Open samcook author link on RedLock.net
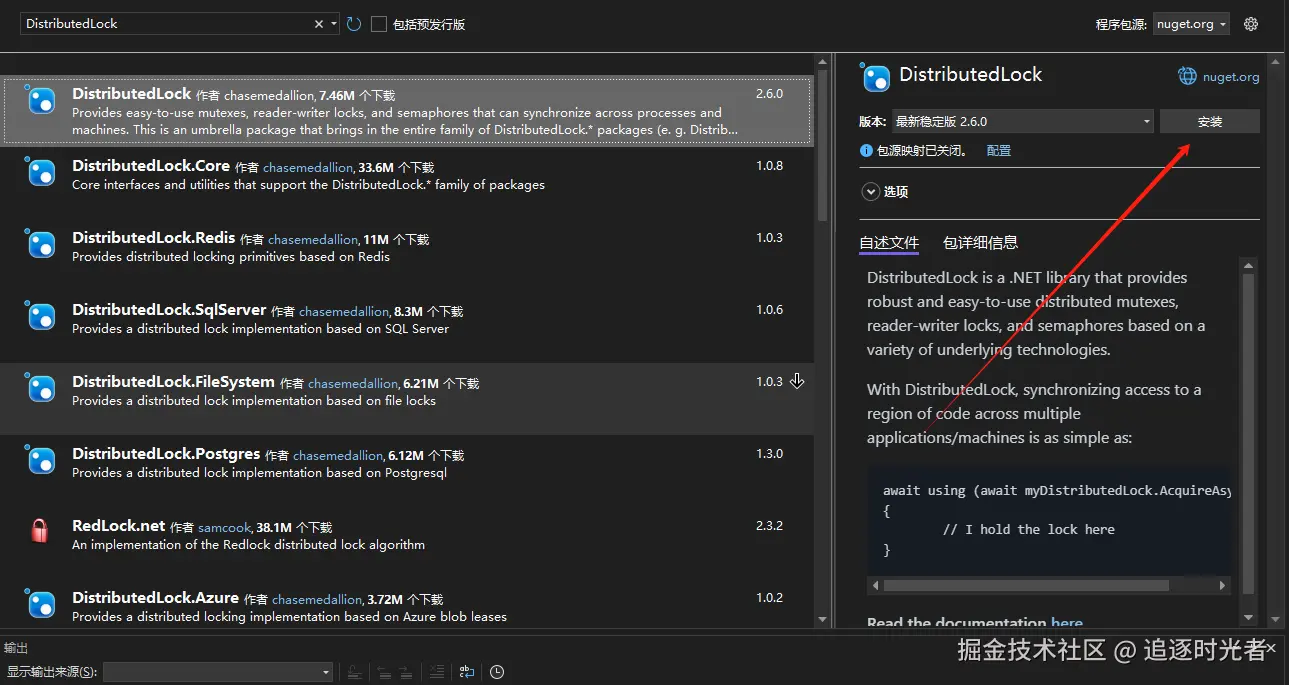The width and height of the screenshot is (1289, 685). point(225,528)
